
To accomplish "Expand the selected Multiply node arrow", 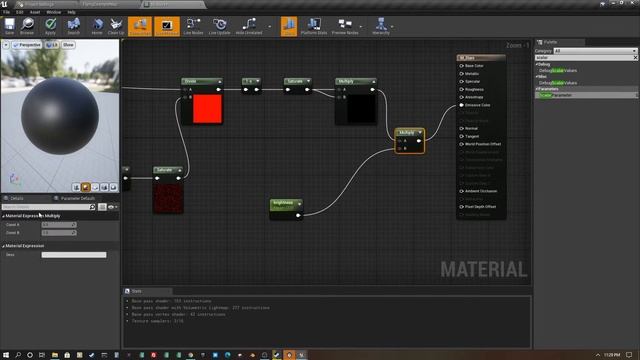I will click(420, 133).
